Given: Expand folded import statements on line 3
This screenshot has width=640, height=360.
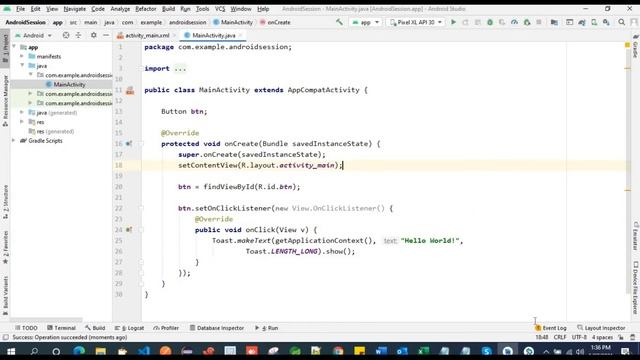Looking at the screenshot, I should (x=180, y=69).
